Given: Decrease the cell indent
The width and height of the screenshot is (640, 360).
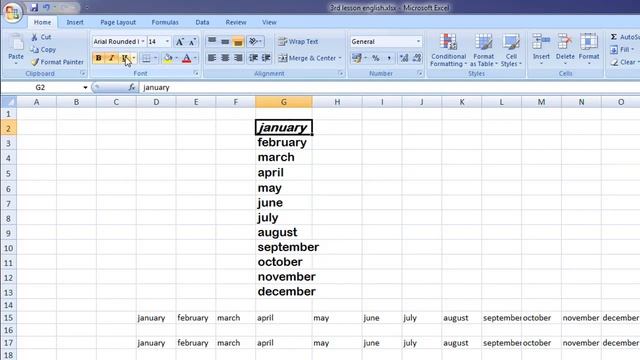Looking at the screenshot, I should 253,58.
